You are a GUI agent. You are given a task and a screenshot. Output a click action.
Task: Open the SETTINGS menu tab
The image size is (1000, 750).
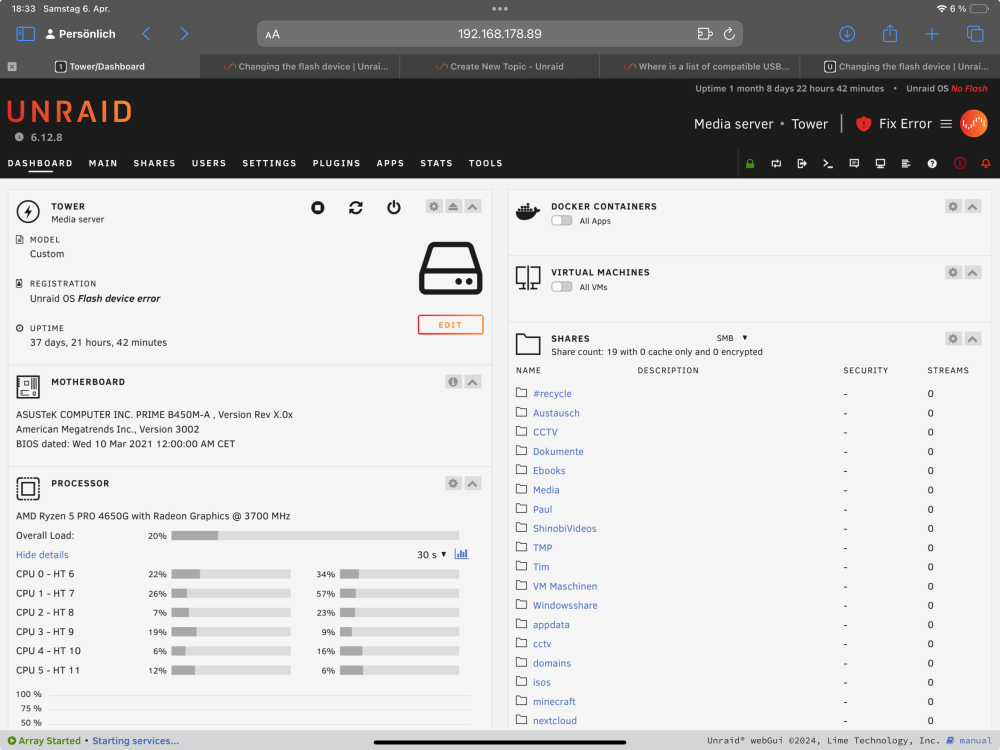(269, 163)
